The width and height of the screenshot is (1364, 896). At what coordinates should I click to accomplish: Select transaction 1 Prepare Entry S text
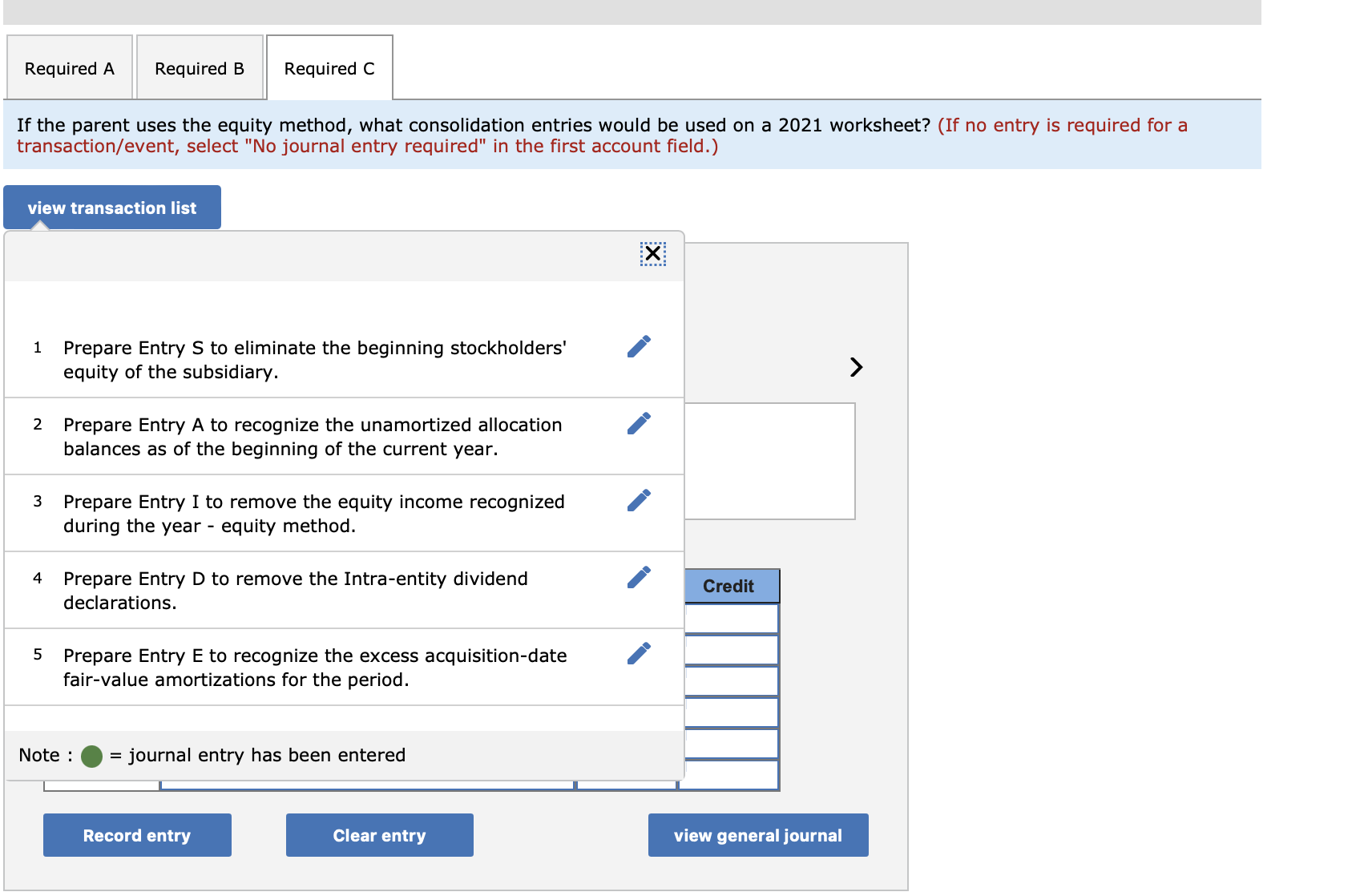tap(315, 360)
